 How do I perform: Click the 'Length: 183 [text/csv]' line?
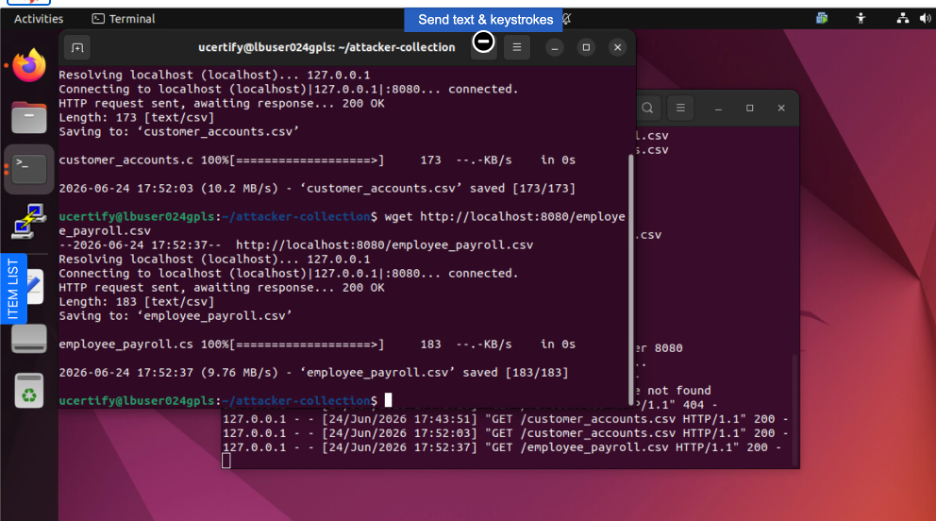136,302
